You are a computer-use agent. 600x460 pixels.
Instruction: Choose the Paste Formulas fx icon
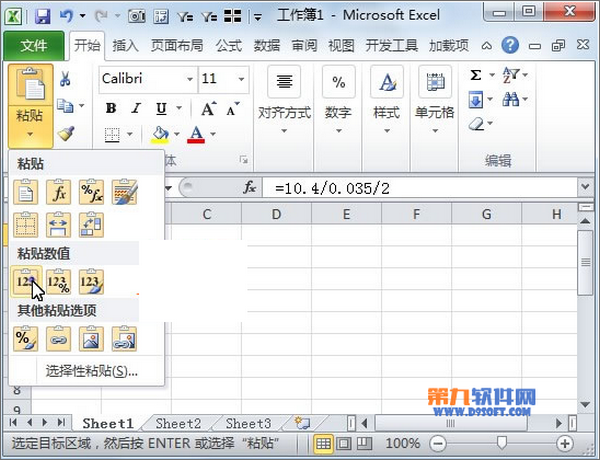tap(59, 192)
